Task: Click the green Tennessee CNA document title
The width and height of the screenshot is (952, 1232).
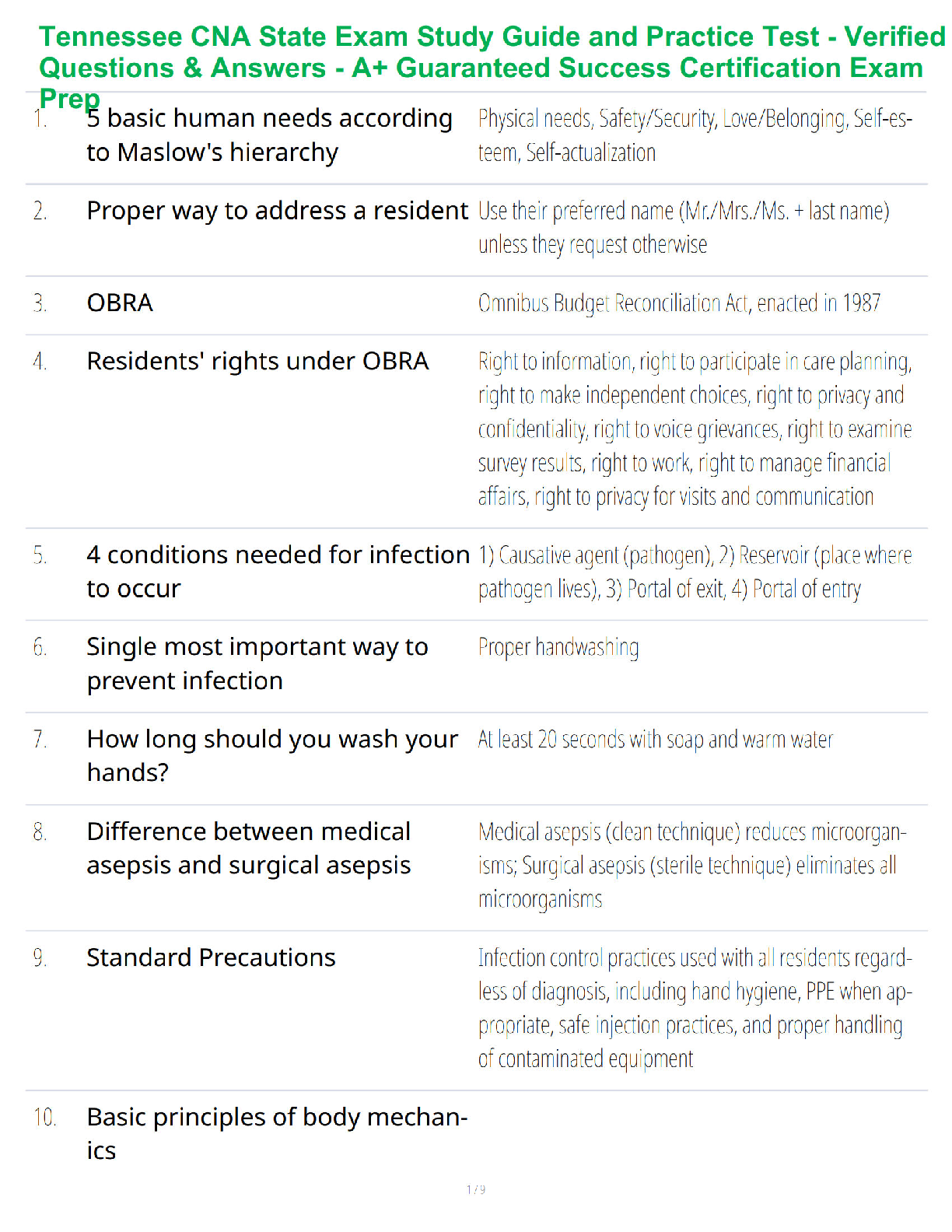Action: coord(492,67)
